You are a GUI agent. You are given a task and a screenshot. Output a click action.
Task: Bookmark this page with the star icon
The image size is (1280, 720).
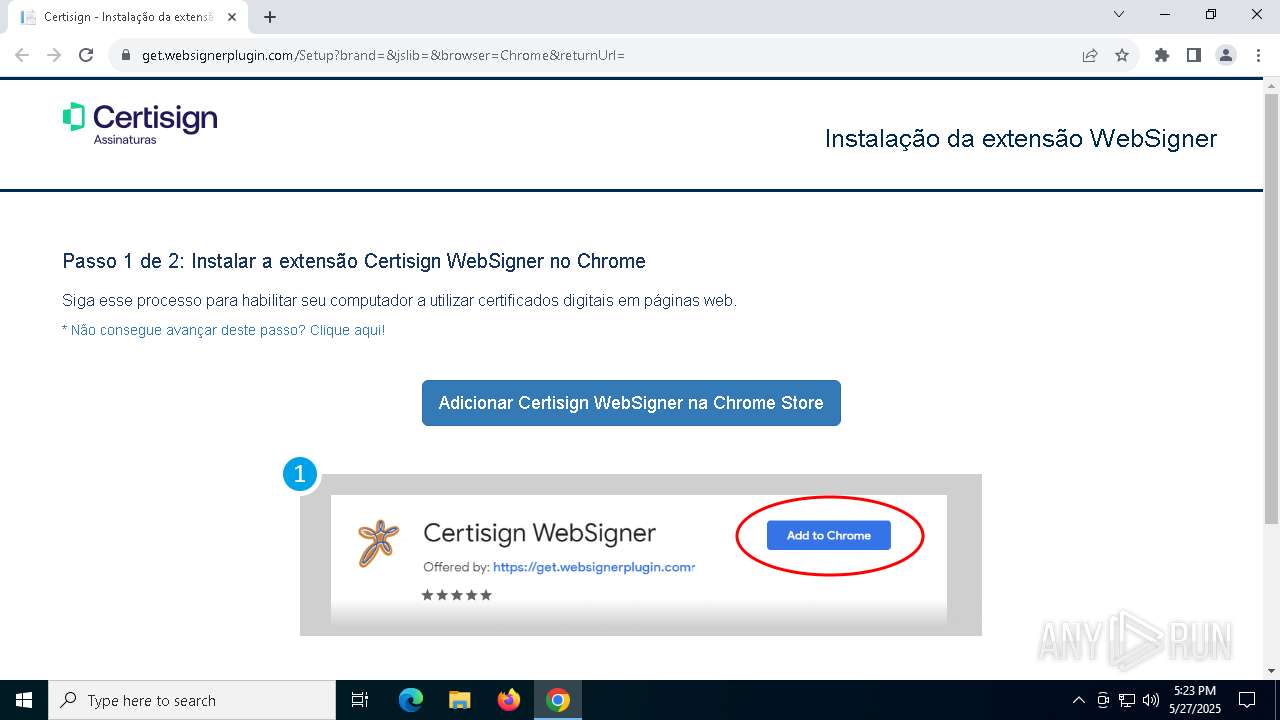coord(1122,55)
